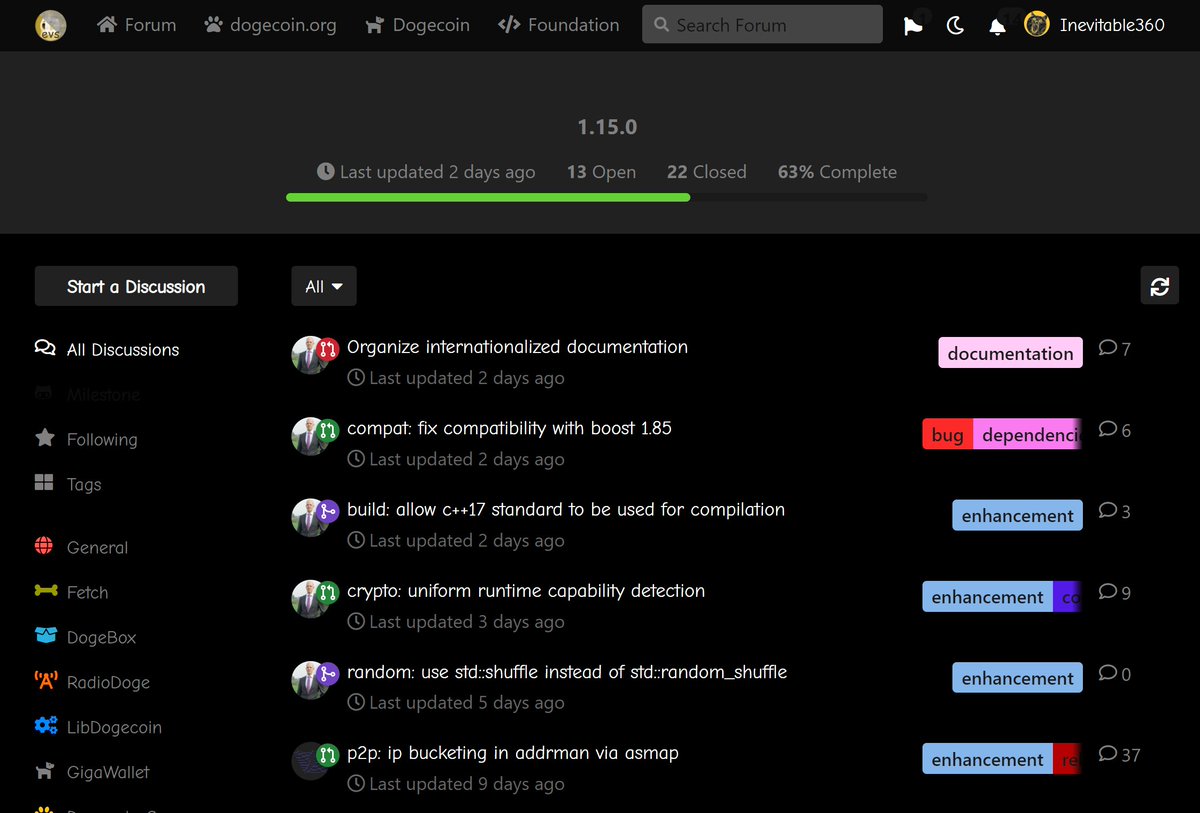Open the LibDogecoin tag in sidebar

(x=114, y=727)
